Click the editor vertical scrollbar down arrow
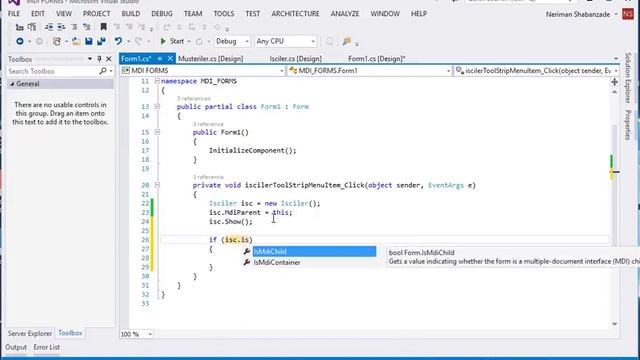 pyautogui.click(x=614, y=324)
